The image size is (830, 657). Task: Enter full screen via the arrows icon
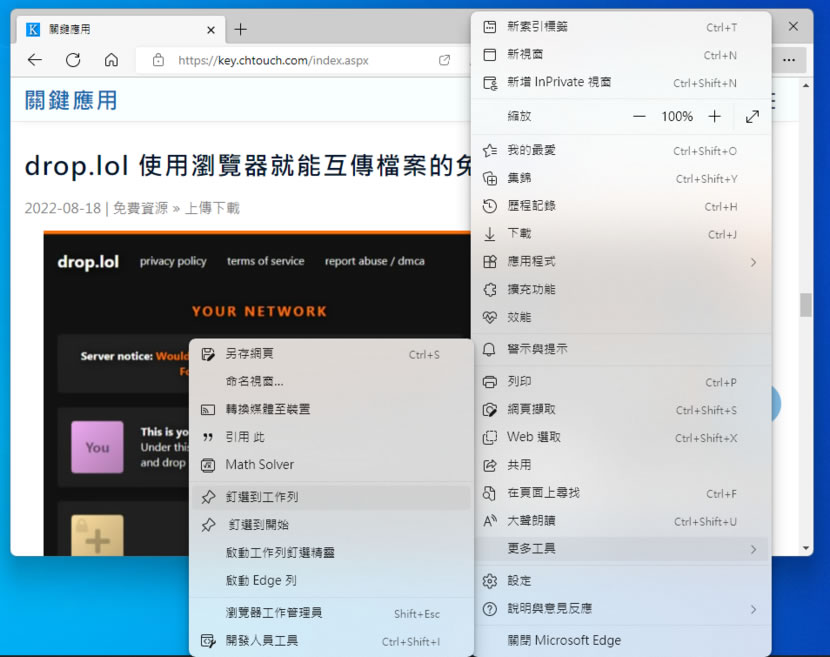click(x=752, y=116)
